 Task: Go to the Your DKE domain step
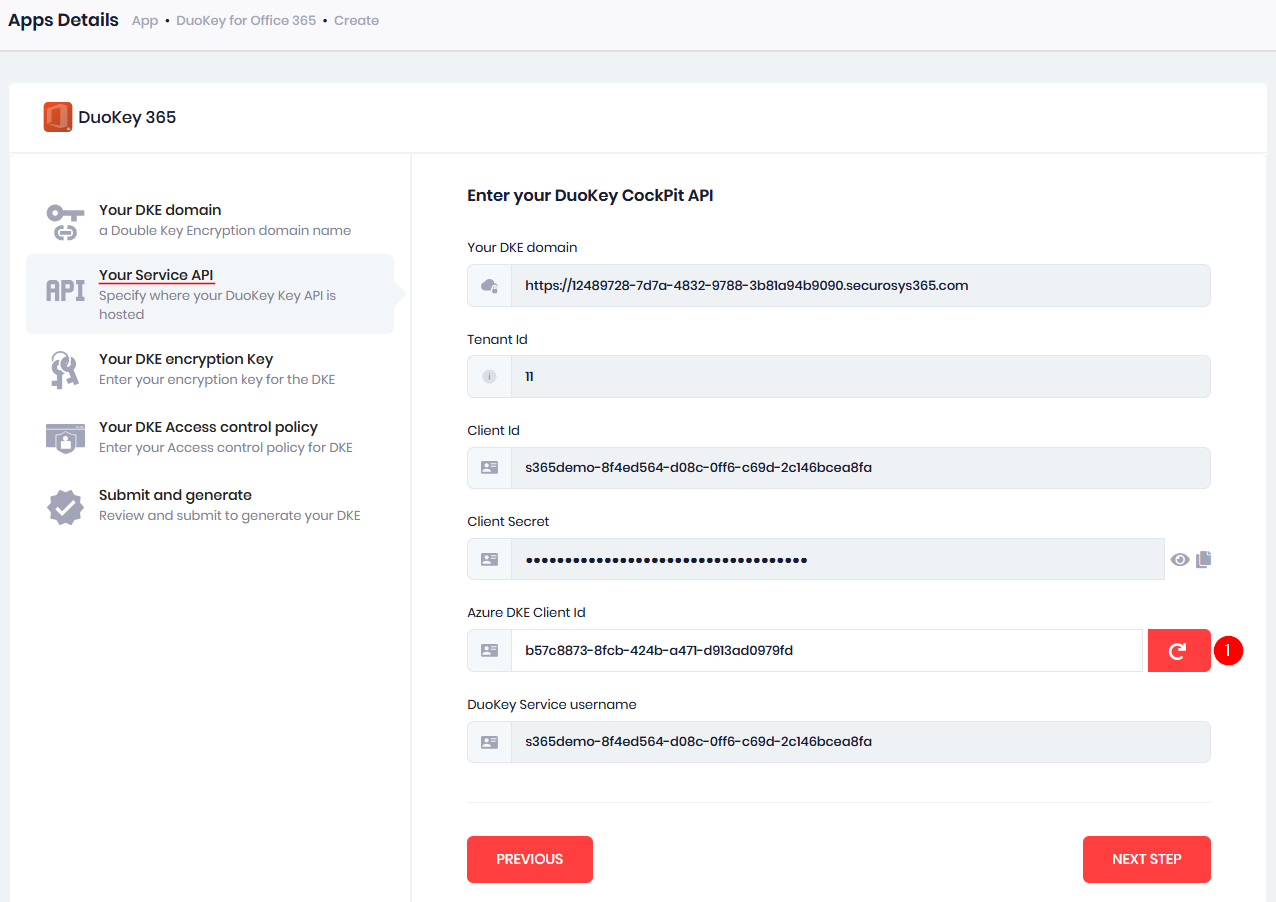click(210, 221)
